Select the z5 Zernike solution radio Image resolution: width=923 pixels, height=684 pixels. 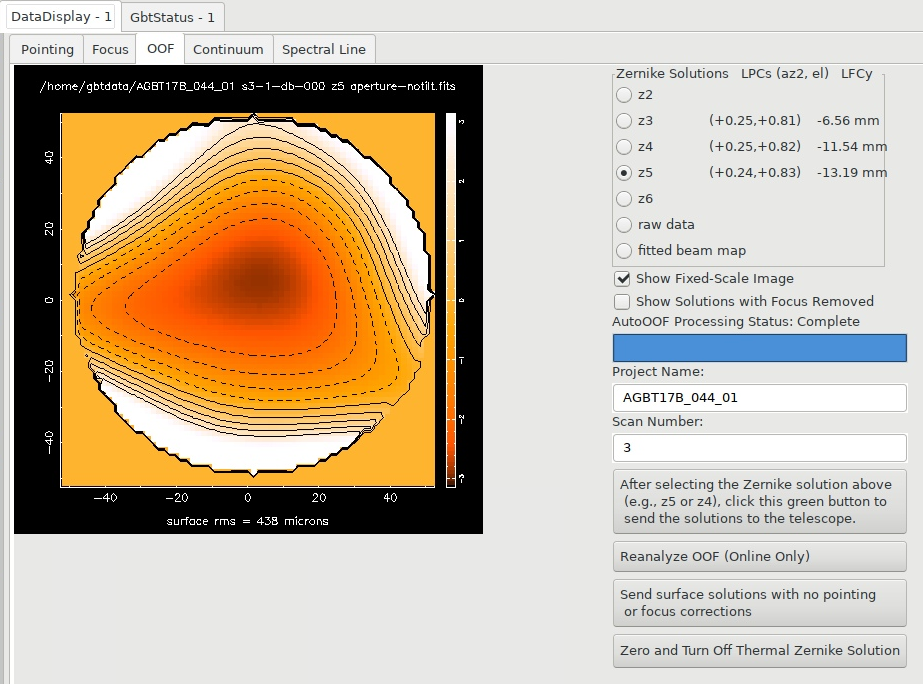[623, 172]
